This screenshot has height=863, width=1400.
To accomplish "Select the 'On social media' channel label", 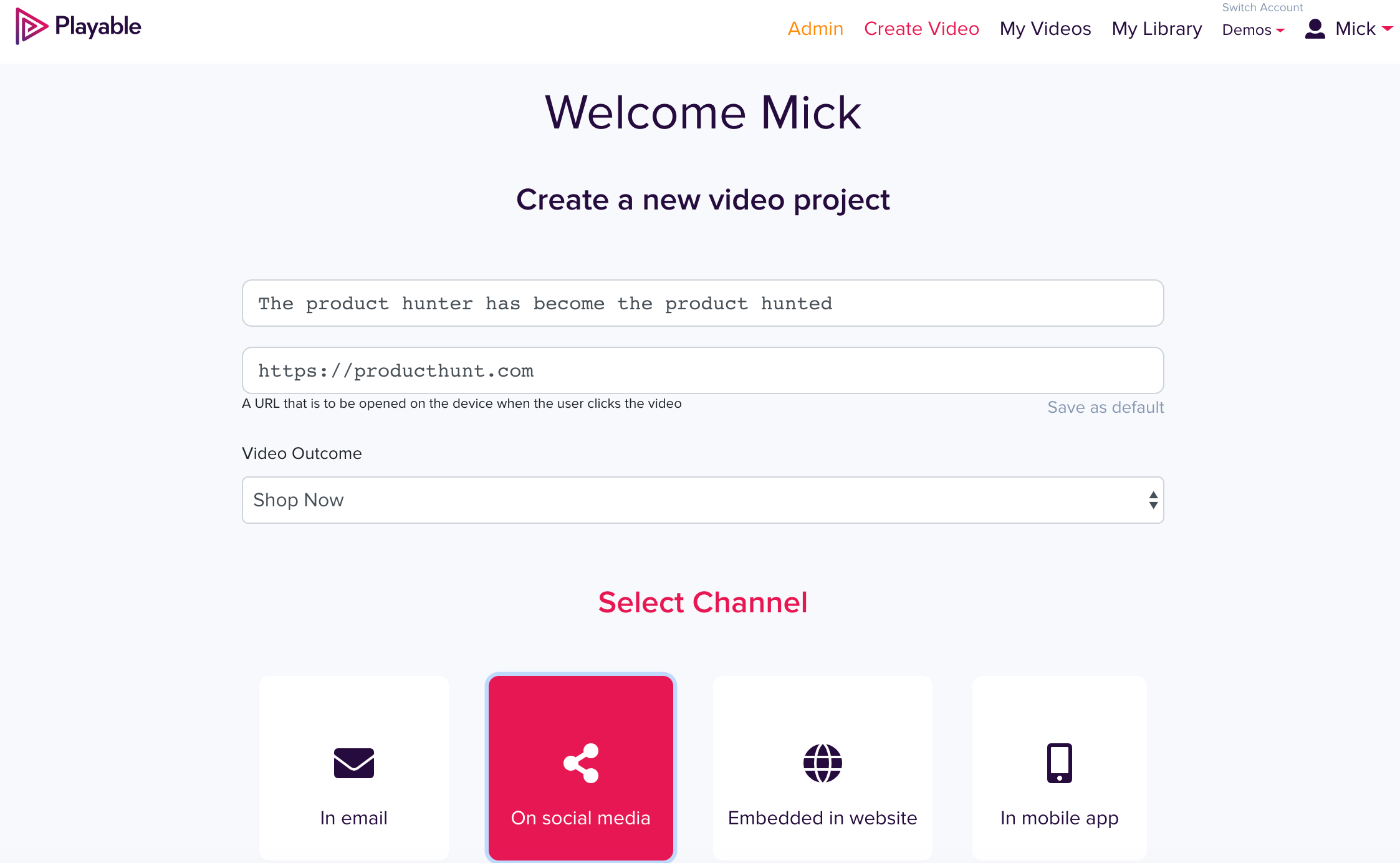I will (580, 817).
